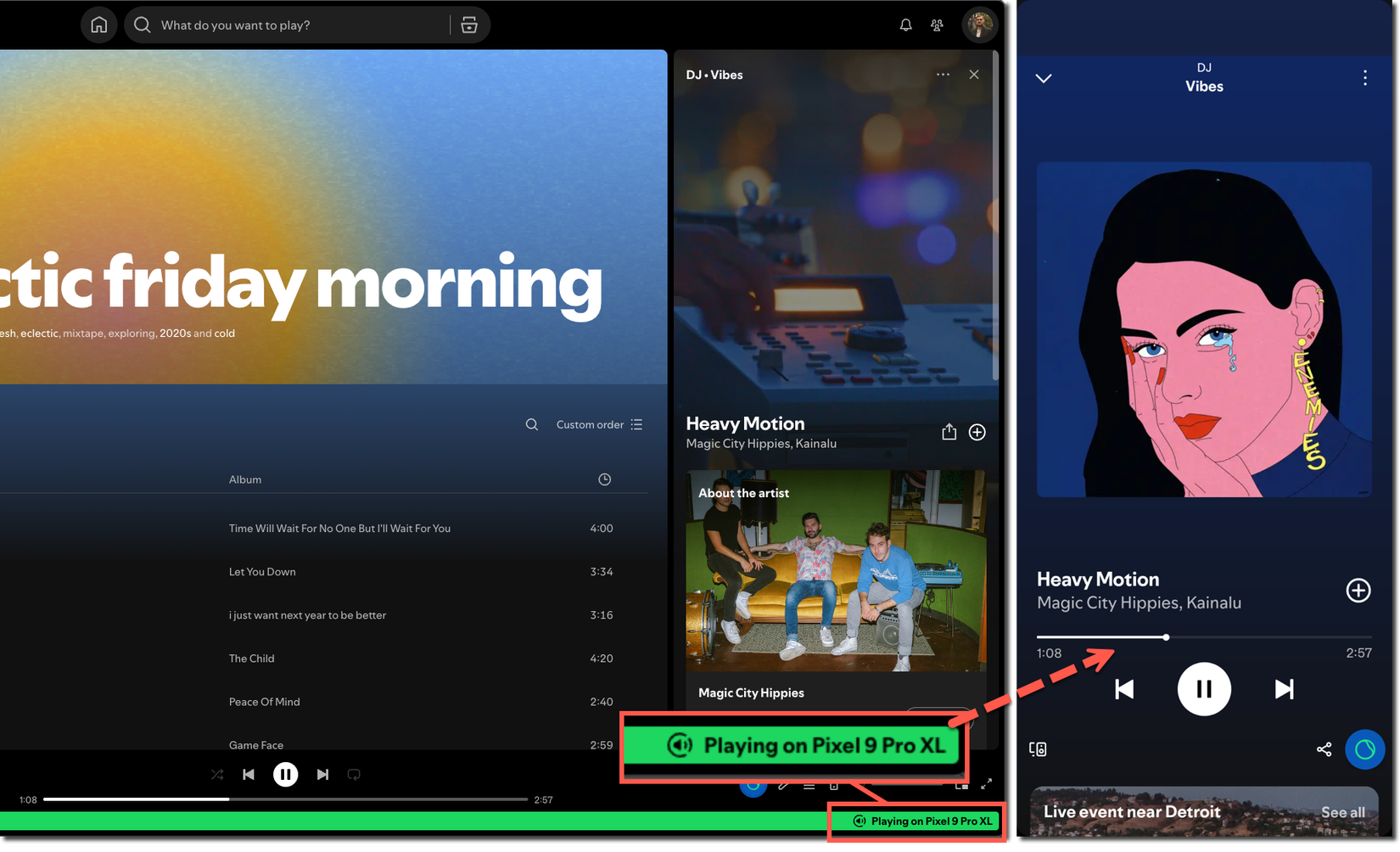This screenshot has height=852, width=1400.
Task: Tap the Heavy Motion title on the phone
Action: (x=1098, y=580)
